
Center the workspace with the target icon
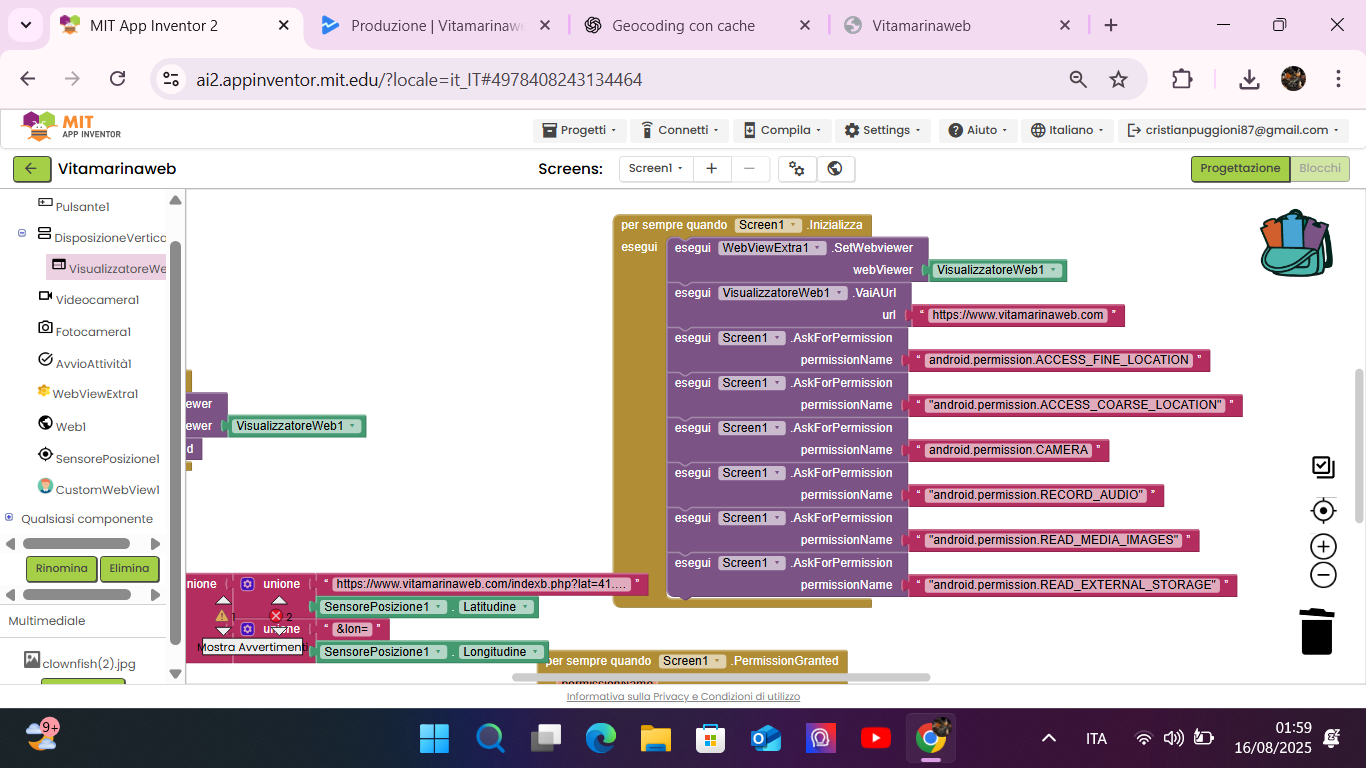click(x=1323, y=511)
